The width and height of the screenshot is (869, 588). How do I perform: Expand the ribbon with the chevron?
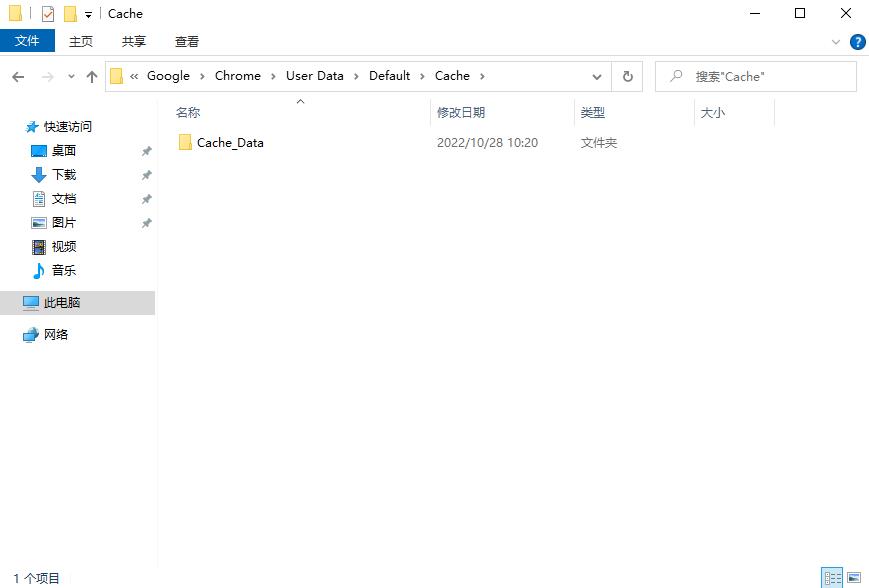(x=836, y=42)
